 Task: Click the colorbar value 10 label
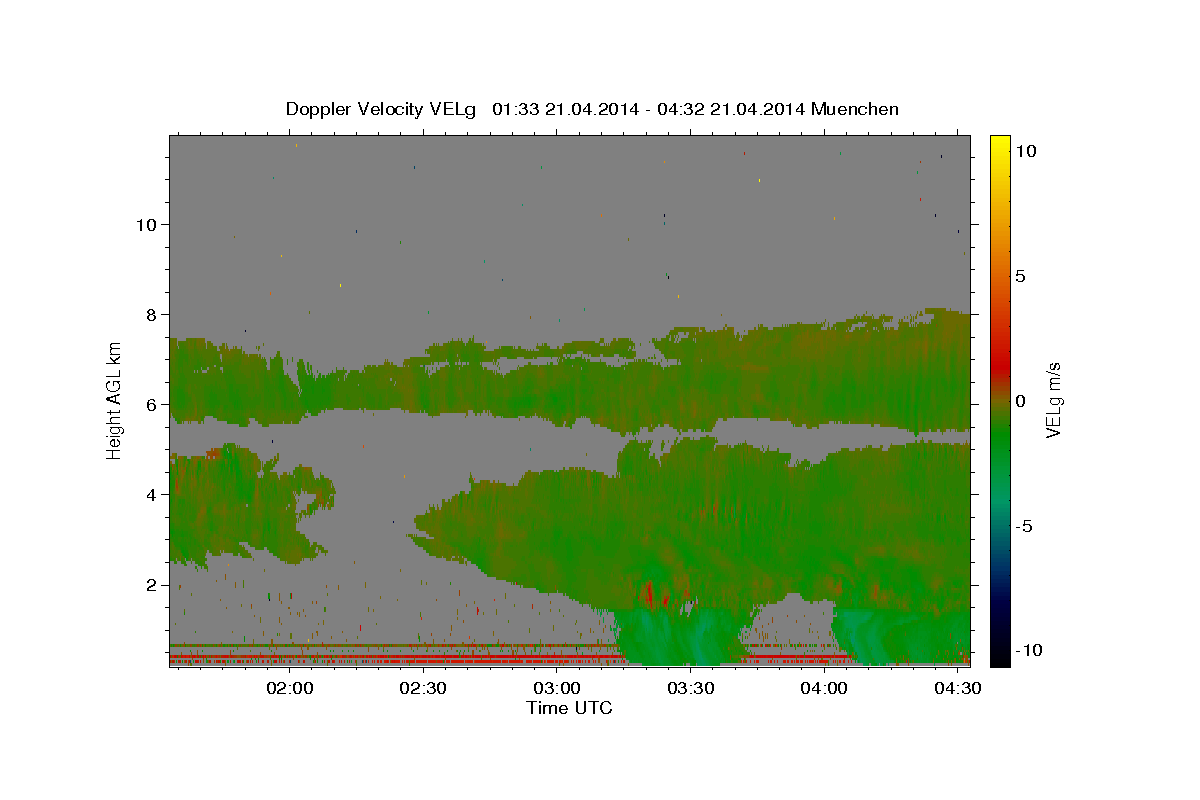[1025, 150]
